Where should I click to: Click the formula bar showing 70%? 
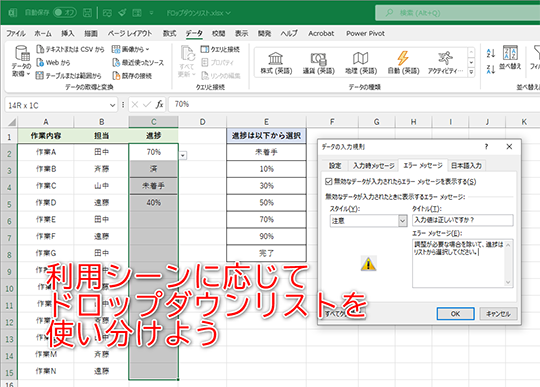pyautogui.click(x=354, y=104)
